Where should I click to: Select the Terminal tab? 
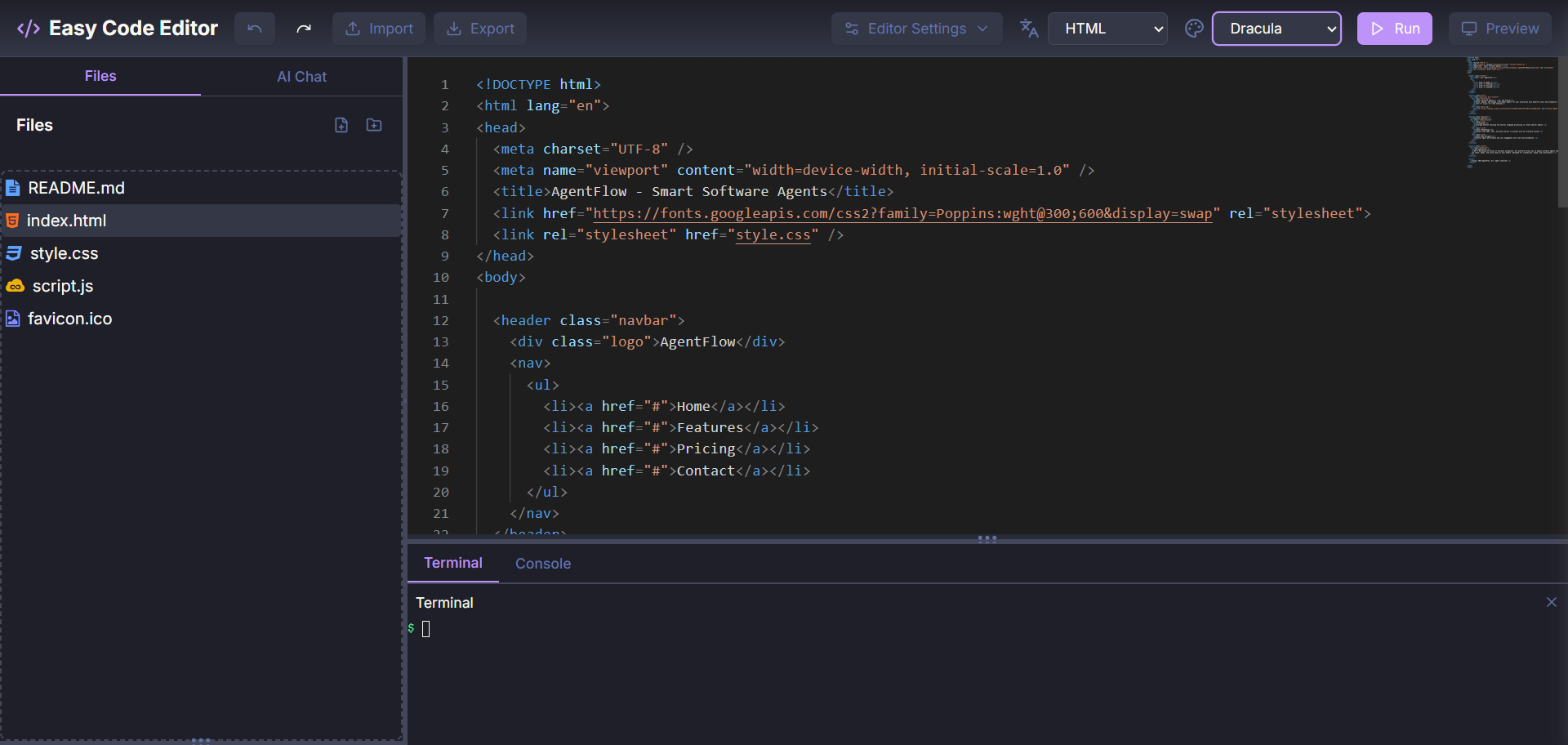(x=453, y=563)
